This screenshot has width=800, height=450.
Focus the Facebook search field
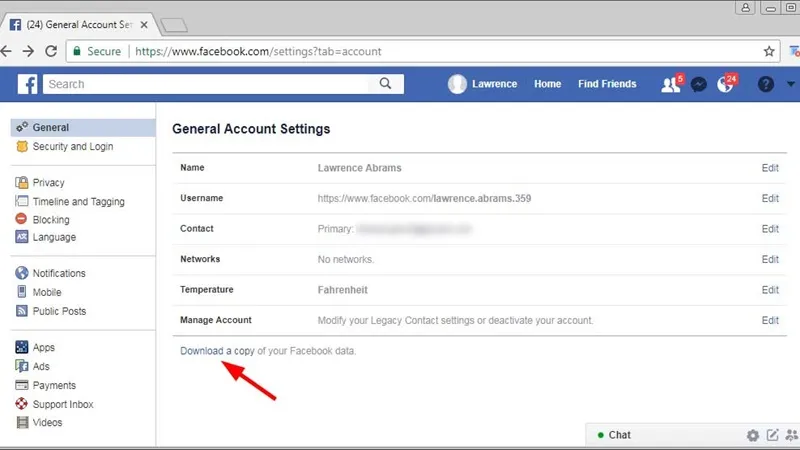(206, 84)
